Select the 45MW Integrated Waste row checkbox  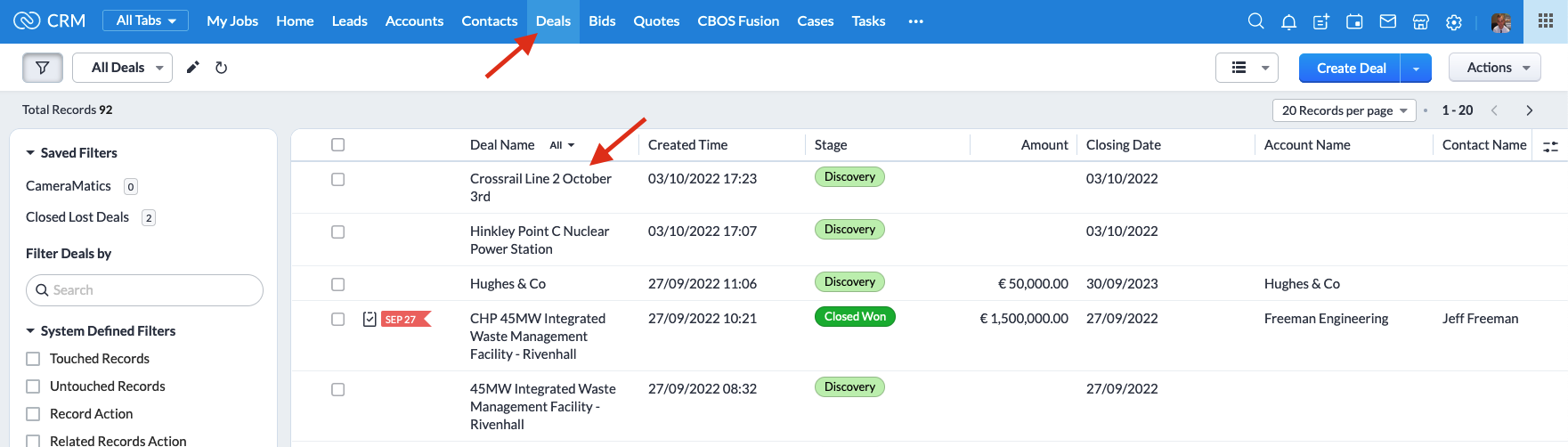tap(338, 389)
